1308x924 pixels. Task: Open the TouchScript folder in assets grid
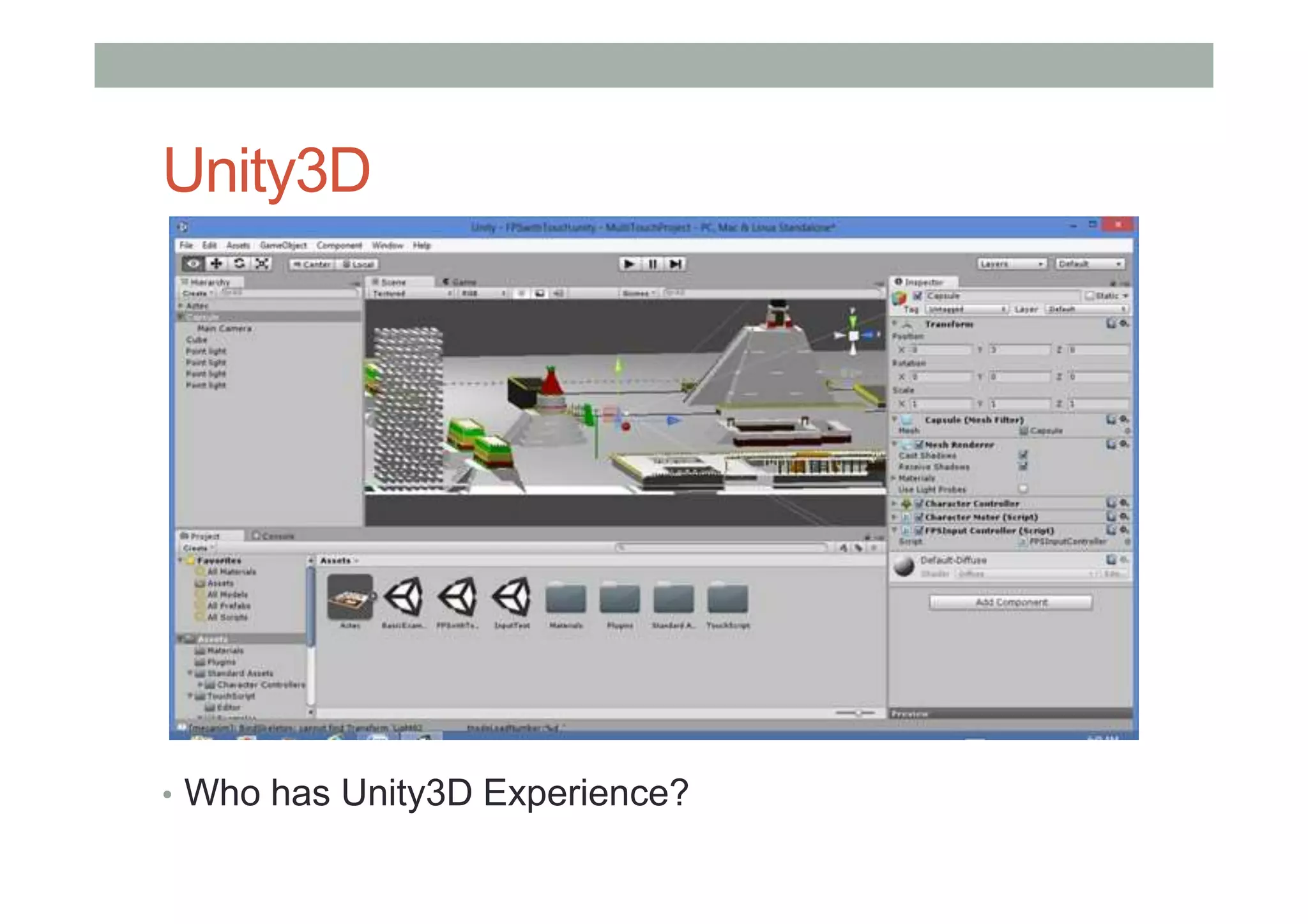click(727, 598)
